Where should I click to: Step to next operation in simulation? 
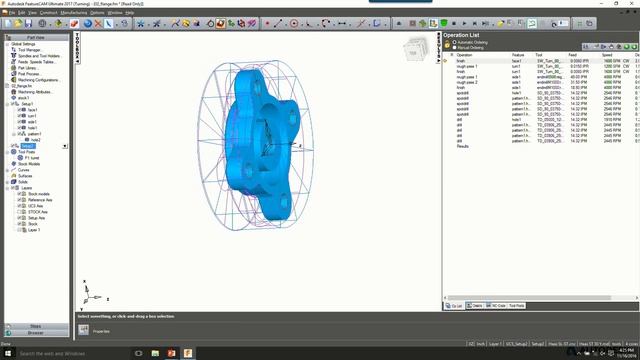click(475, 24)
